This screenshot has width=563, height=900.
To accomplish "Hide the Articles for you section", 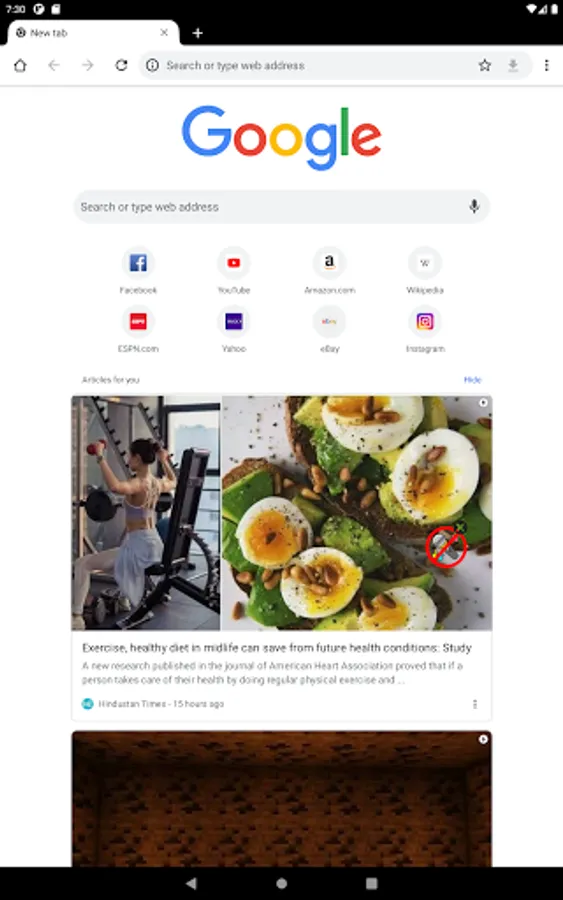I will tap(472, 379).
